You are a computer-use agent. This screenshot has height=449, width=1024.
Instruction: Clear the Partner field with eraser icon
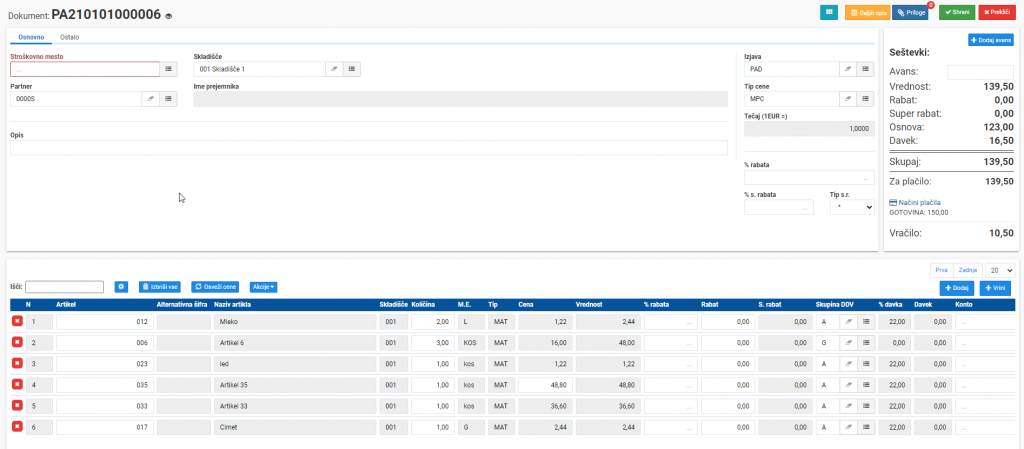click(x=150, y=99)
